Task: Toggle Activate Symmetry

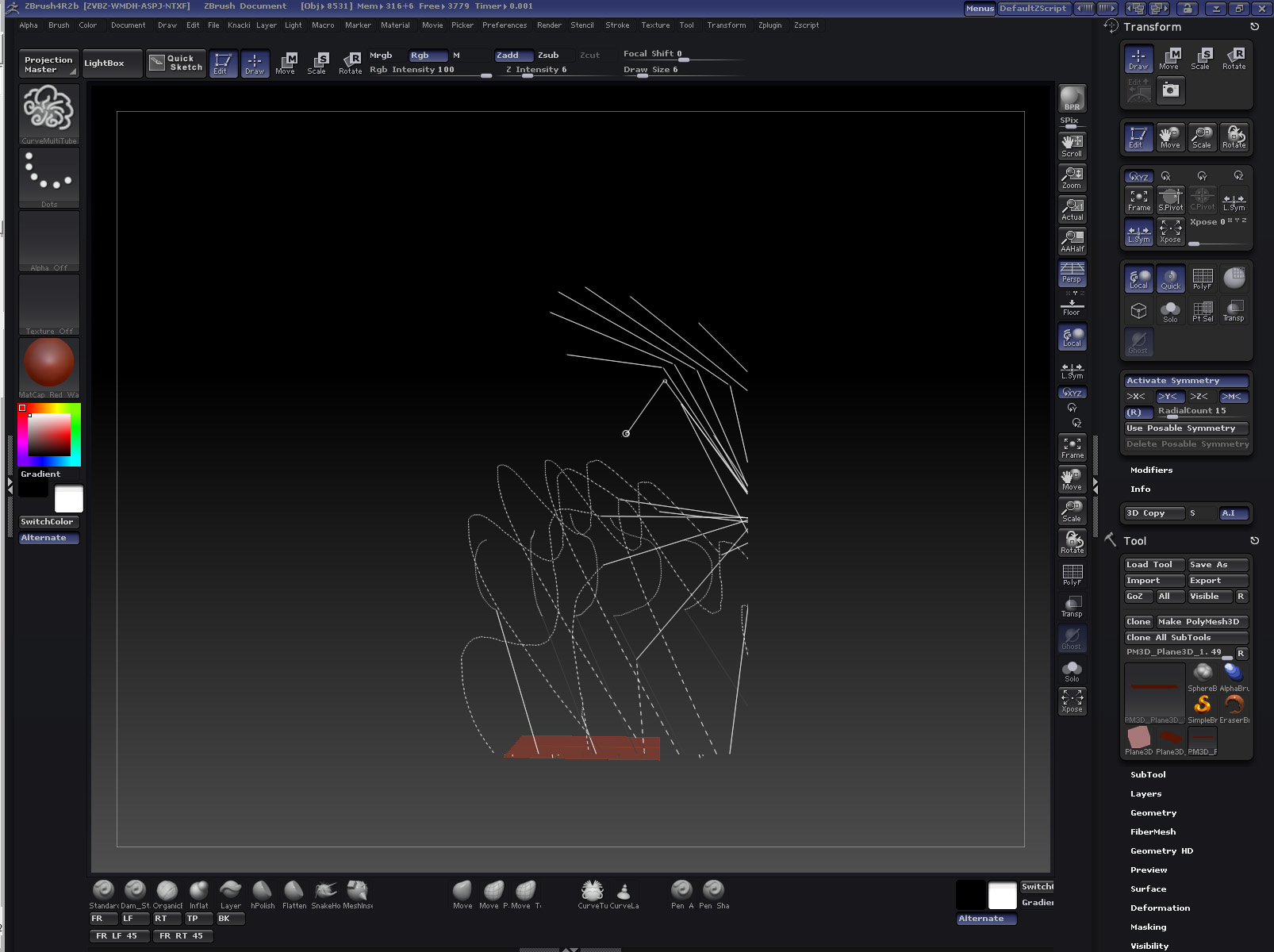Action: [1185, 381]
